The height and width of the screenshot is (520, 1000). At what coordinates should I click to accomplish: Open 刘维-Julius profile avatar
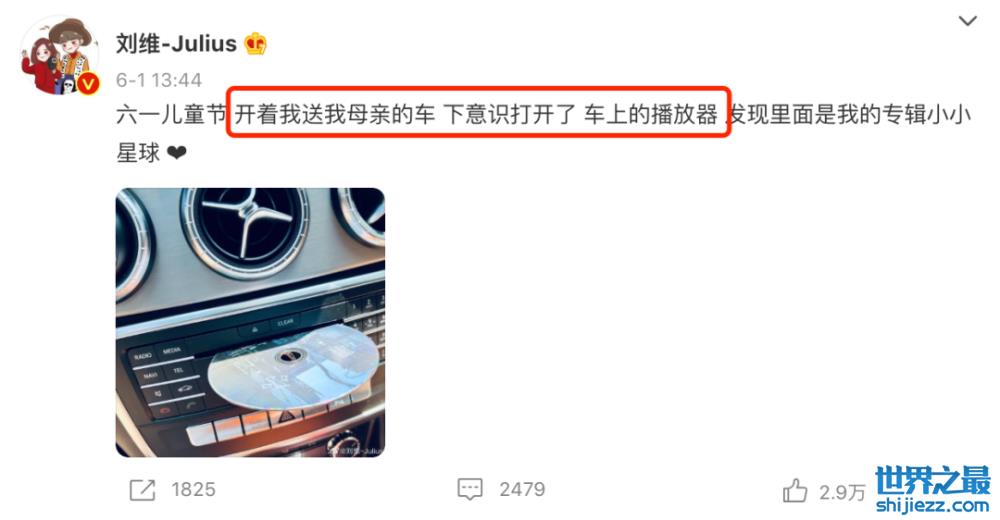tap(59, 57)
